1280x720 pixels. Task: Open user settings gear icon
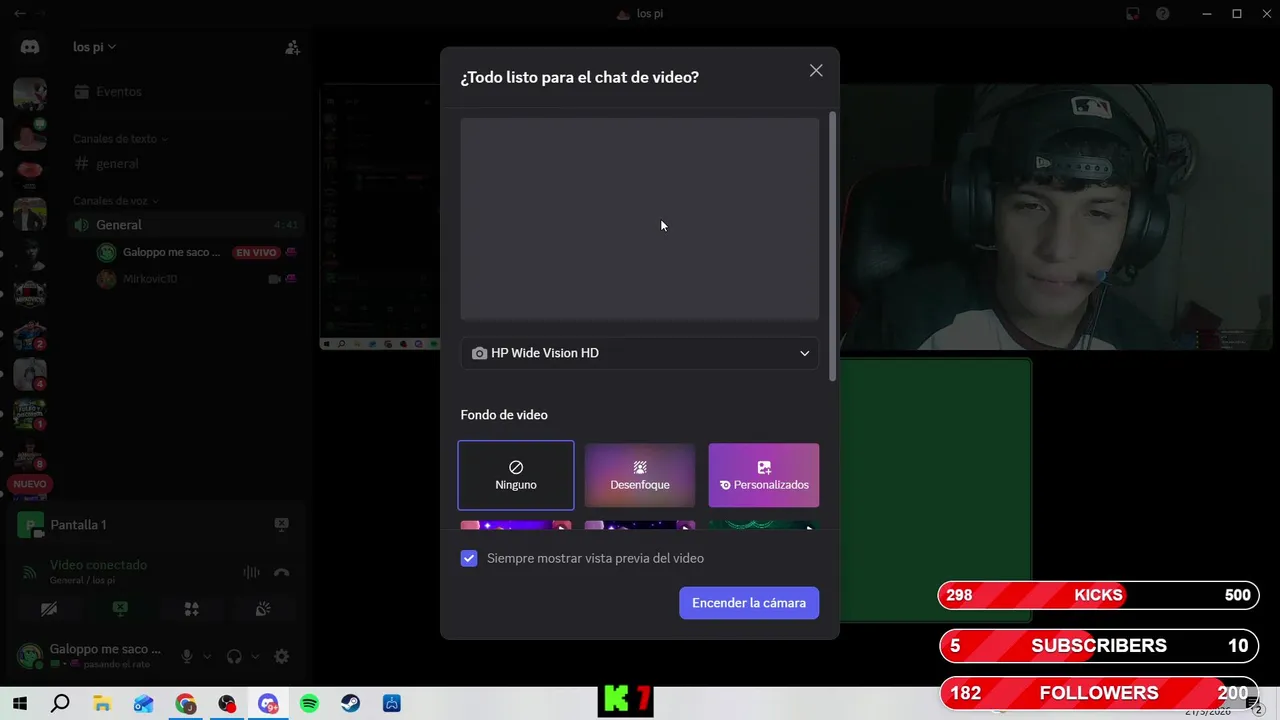click(x=282, y=657)
